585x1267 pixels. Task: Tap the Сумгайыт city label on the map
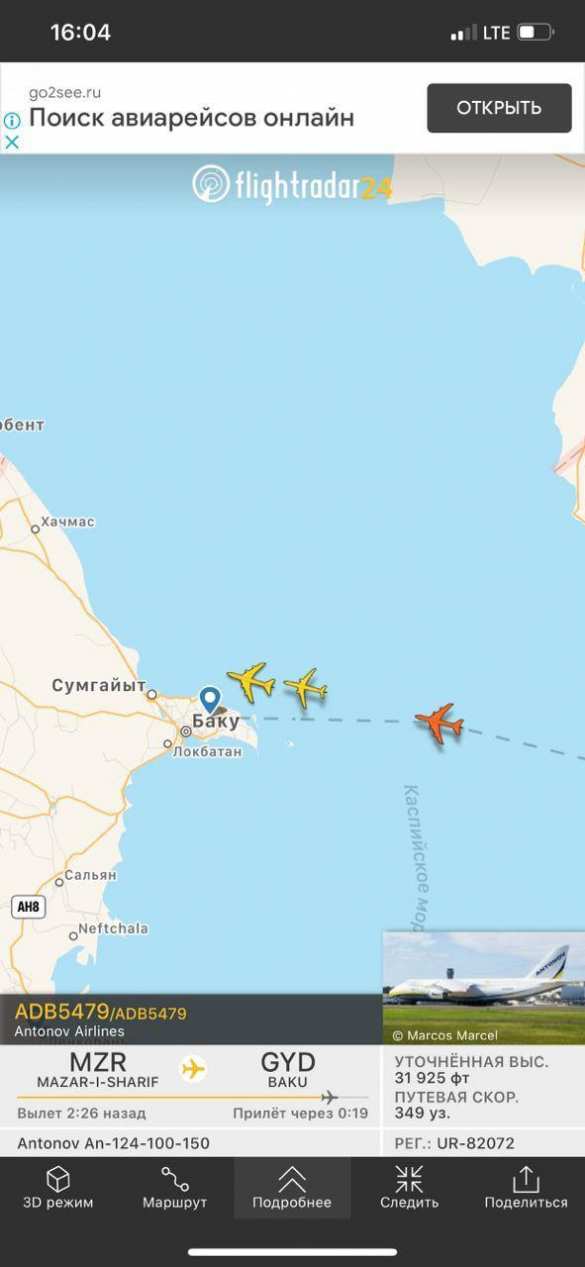coord(99,686)
